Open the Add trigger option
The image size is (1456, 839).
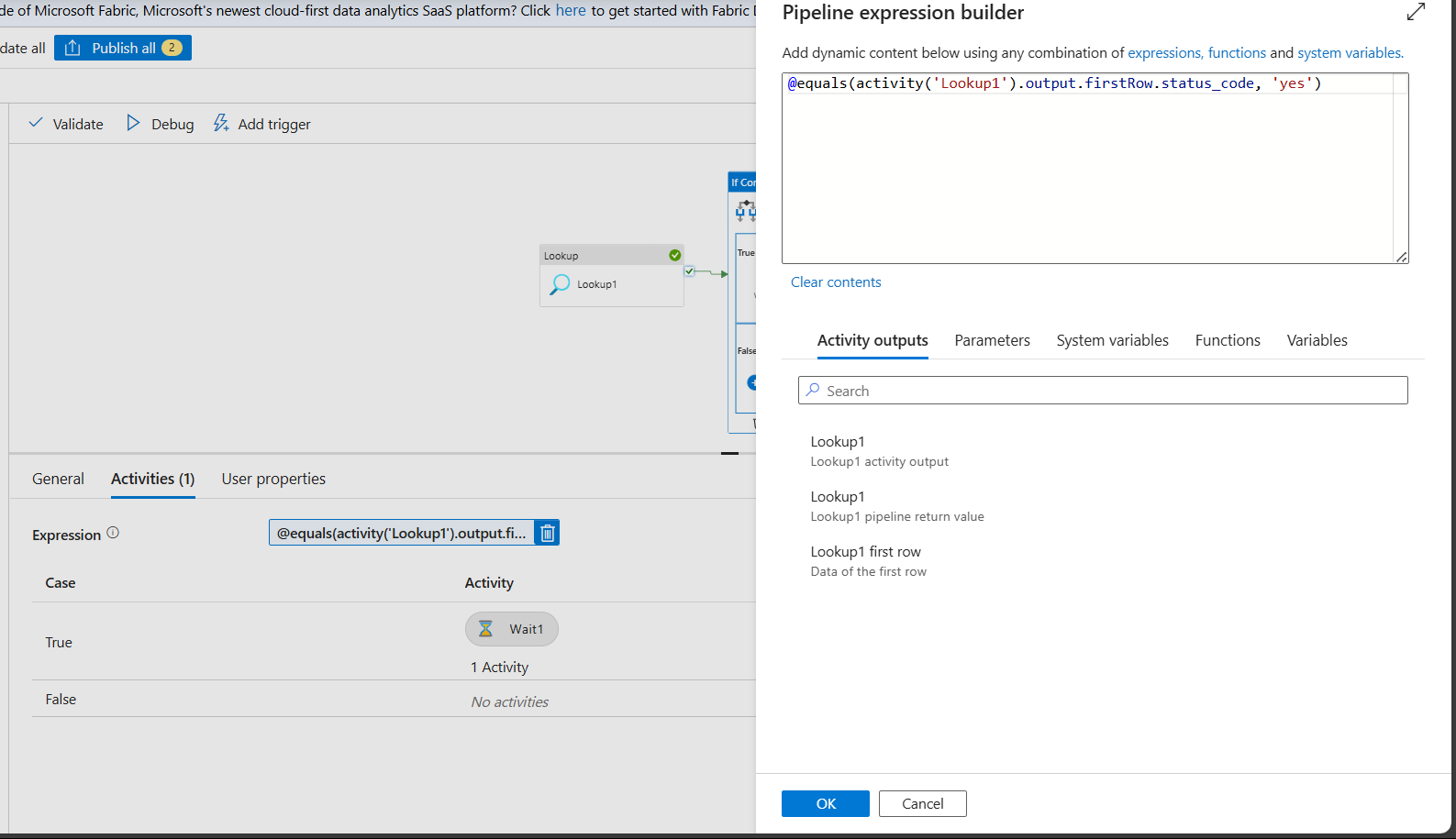262,124
